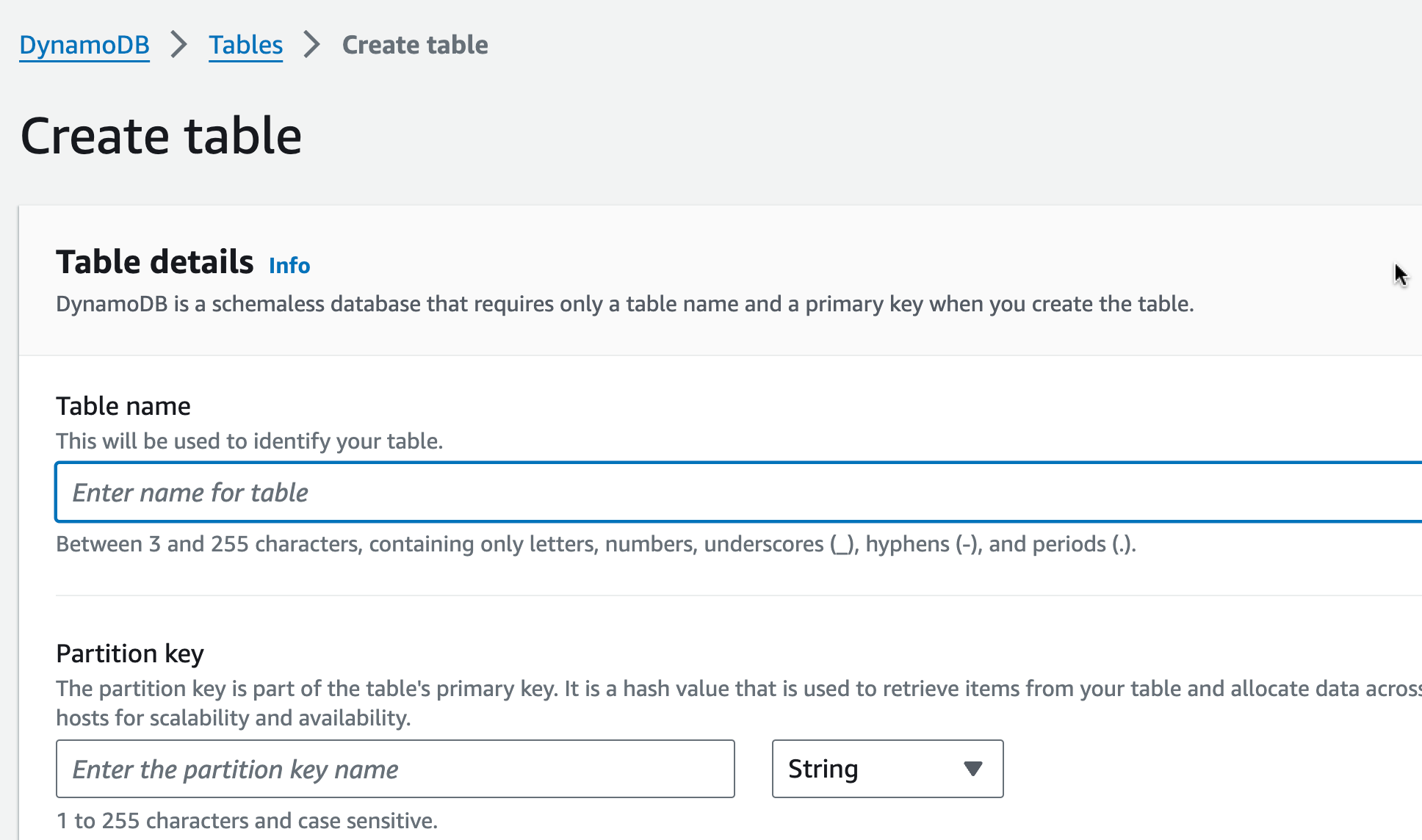Click the Table details section heading
Image resolution: width=1422 pixels, height=840 pixels.
[x=154, y=262]
